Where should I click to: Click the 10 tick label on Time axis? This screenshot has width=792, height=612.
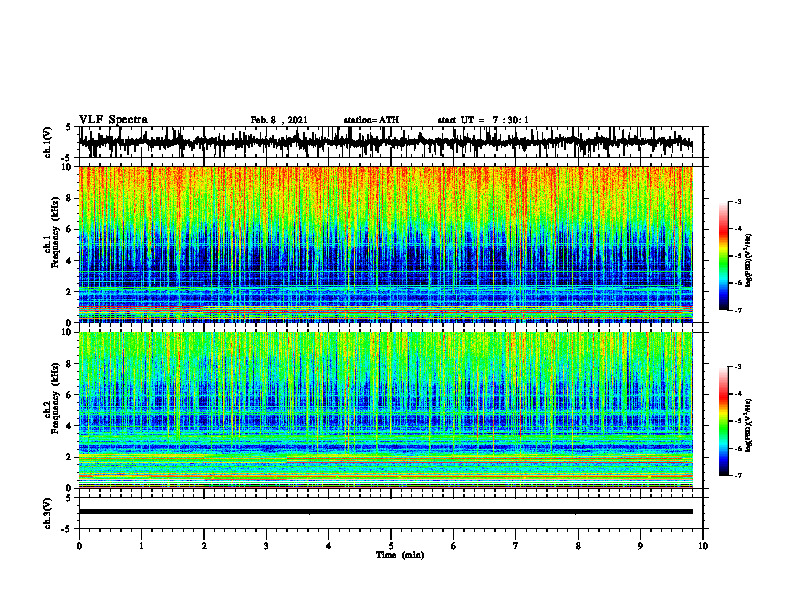pos(703,546)
